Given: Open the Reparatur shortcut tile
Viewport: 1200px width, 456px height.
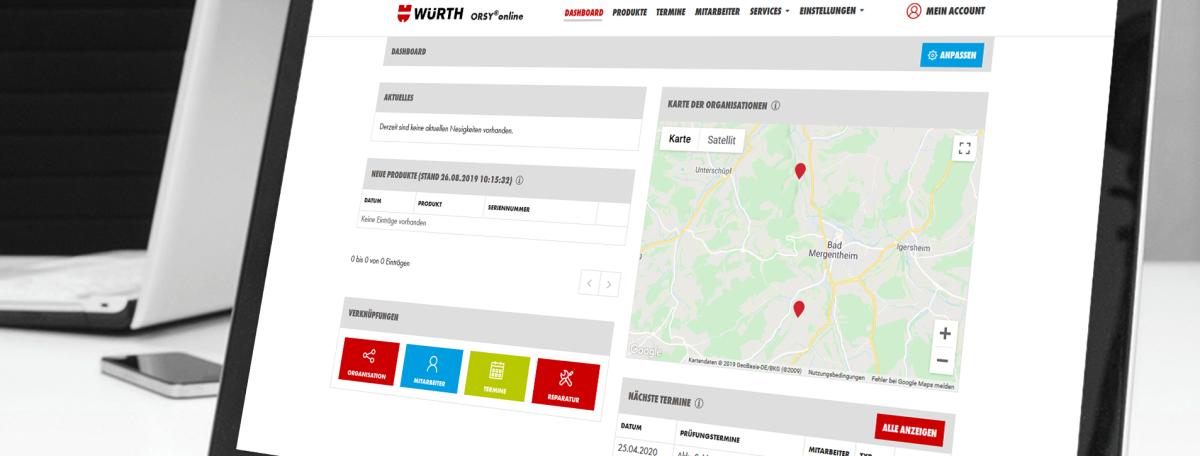Looking at the screenshot, I should click(565, 384).
